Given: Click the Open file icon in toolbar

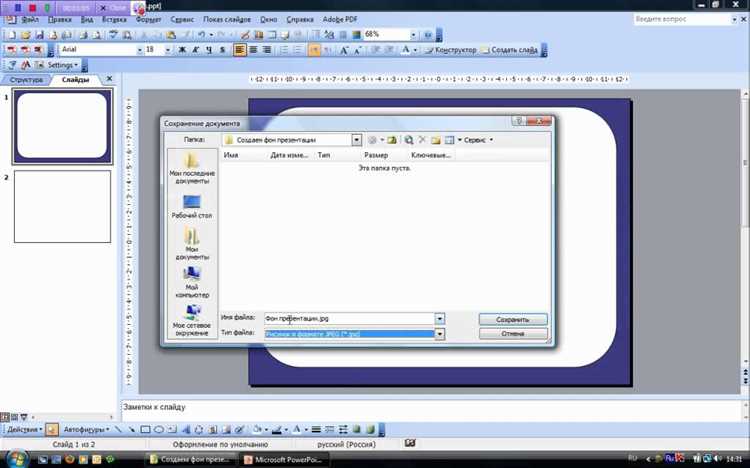Looking at the screenshot, I should pyautogui.click(x=25, y=35).
